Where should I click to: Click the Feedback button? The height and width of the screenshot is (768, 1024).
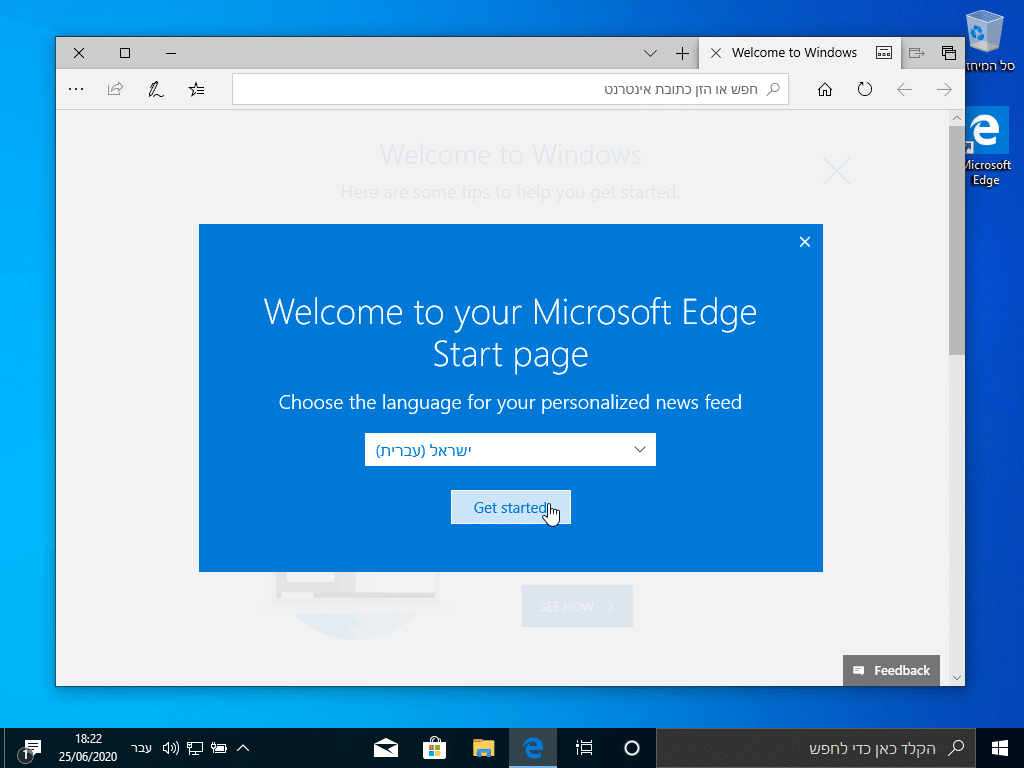click(892, 670)
